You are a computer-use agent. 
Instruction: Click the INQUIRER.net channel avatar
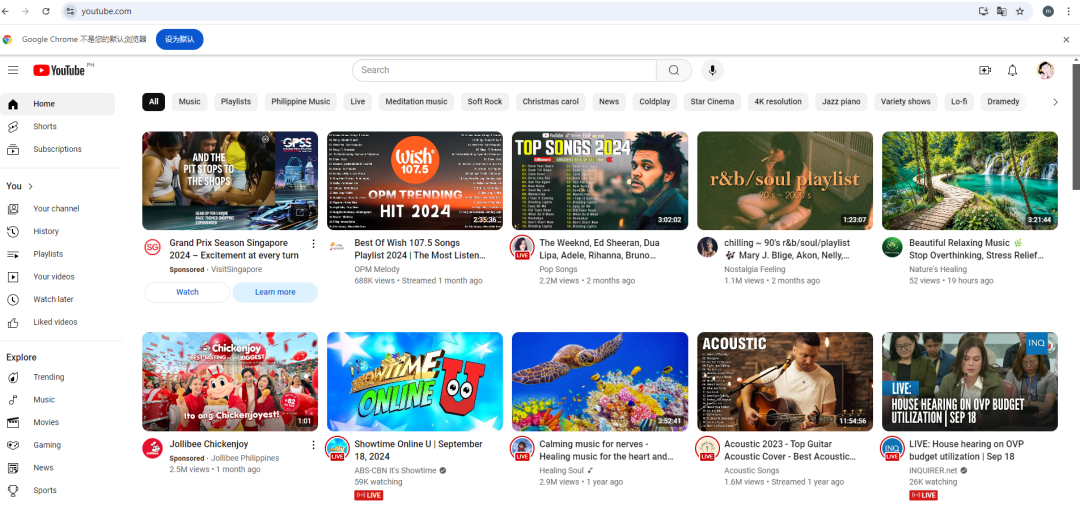(x=892, y=449)
